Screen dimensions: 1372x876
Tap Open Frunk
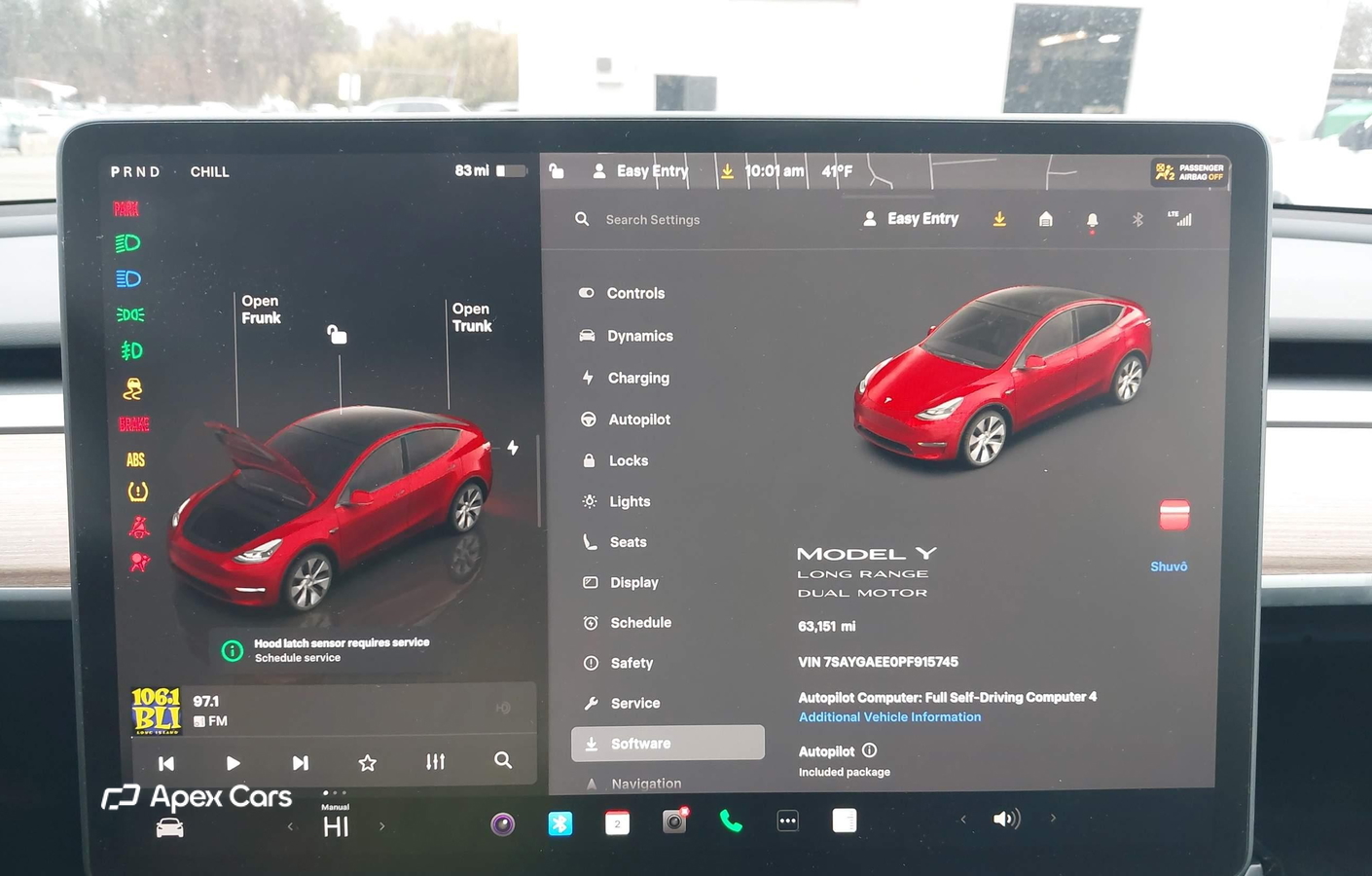coord(261,310)
